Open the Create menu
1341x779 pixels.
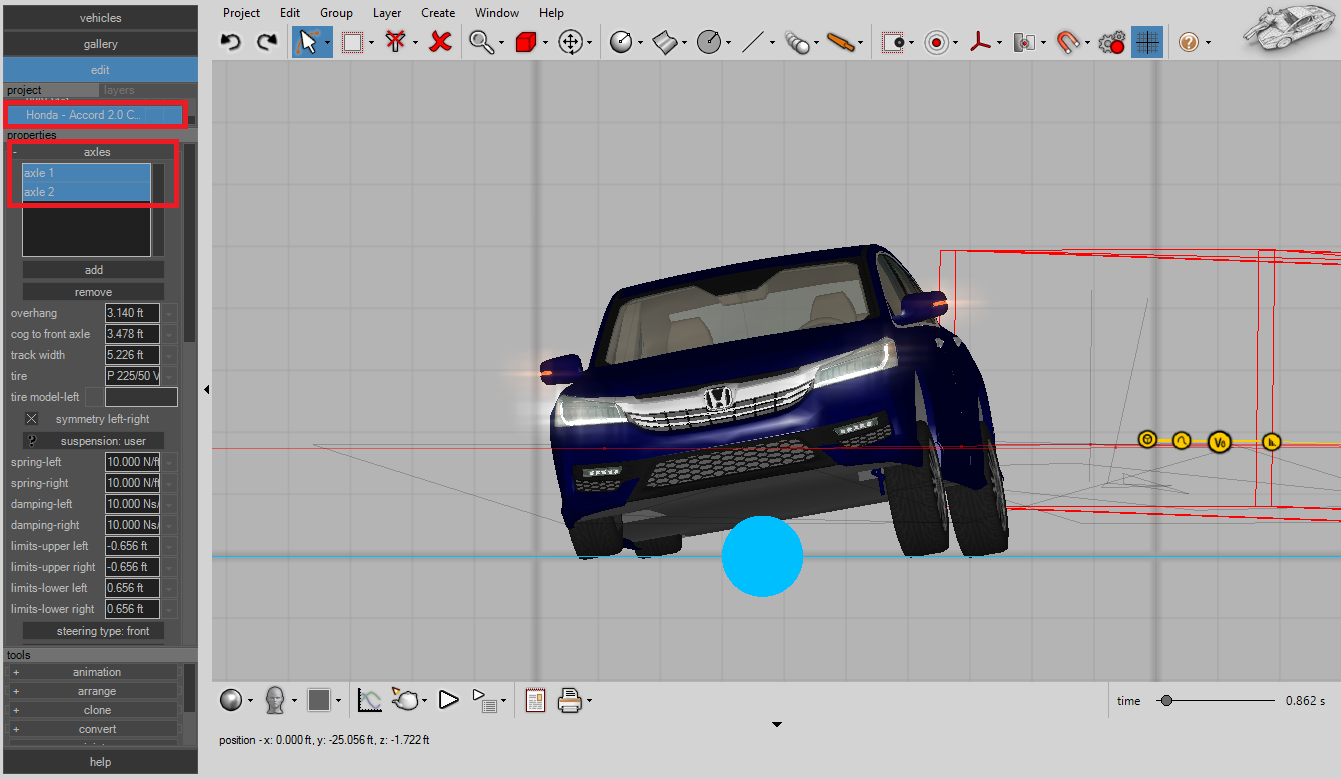coord(438,13)
